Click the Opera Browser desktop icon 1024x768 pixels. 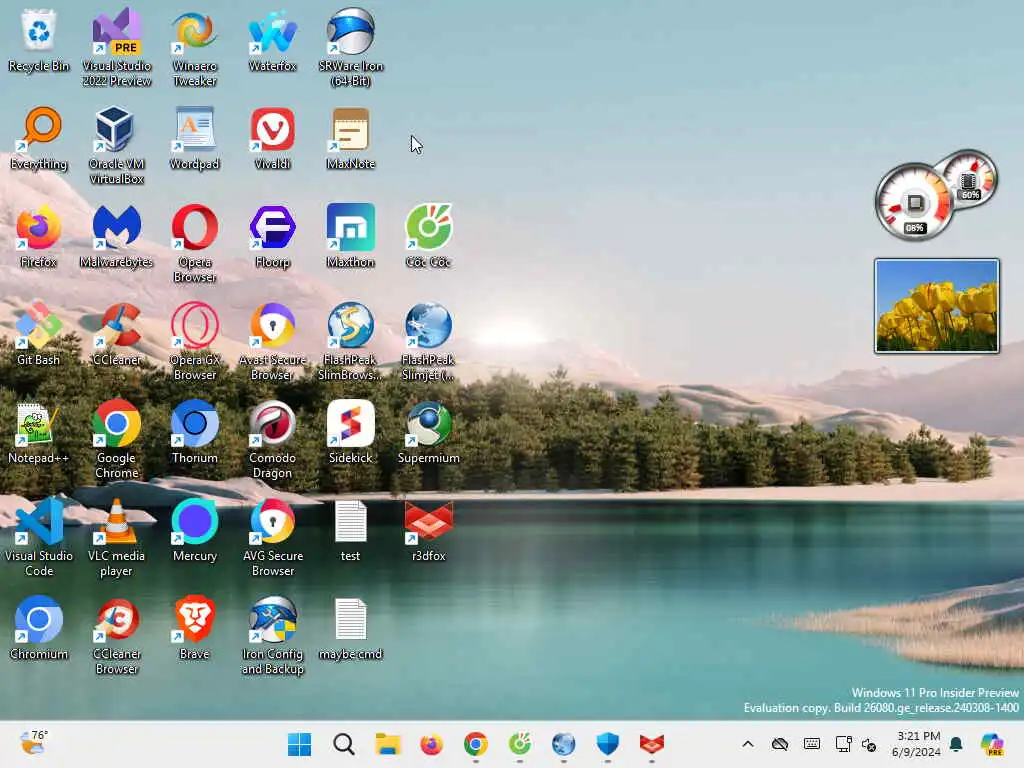pyautogui.click(x=195, y=244)
